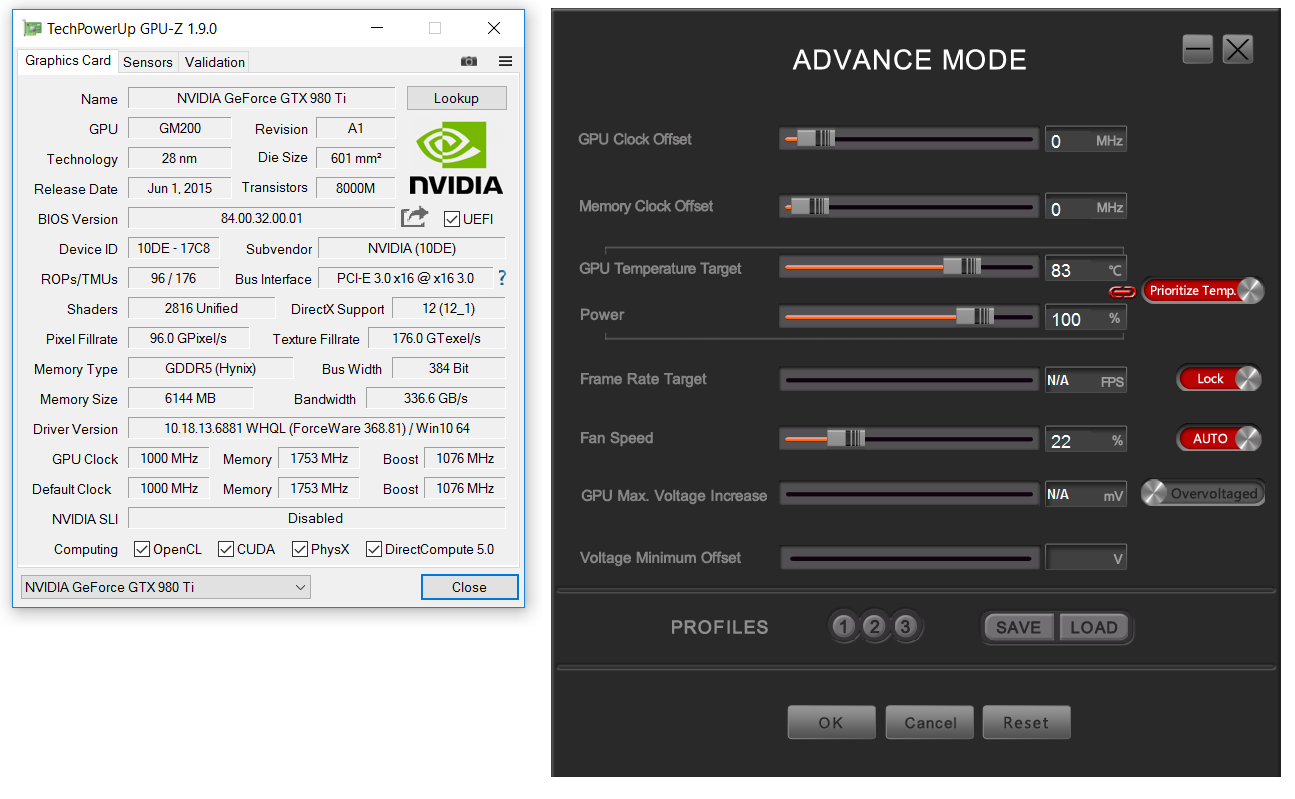Click the SAVE profile button
This screenshot has height=799, width=1295.
1019,627
